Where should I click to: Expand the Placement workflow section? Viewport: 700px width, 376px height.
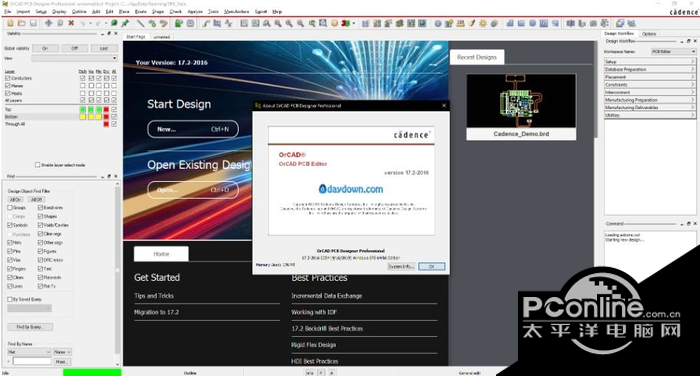[650, 77]
